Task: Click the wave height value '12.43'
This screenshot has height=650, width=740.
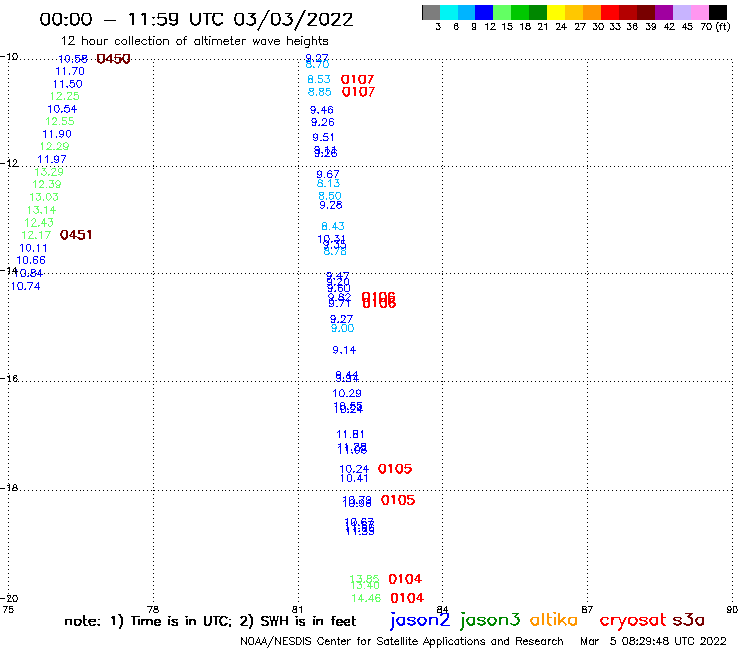Action: pos(39,222)
